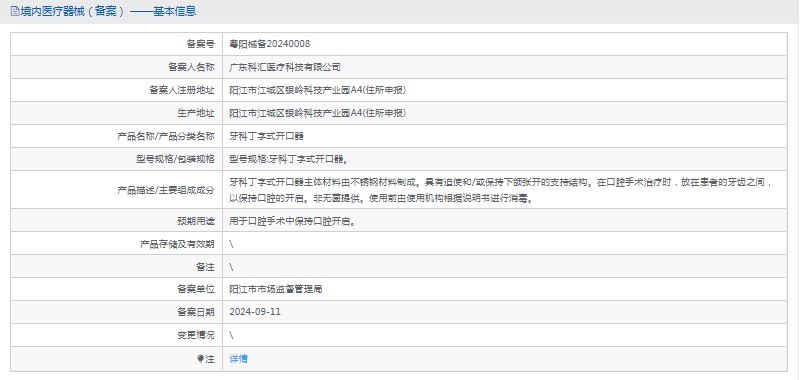Click the 预期用途 label
802x380 pixels.
(x=196, y=221)
